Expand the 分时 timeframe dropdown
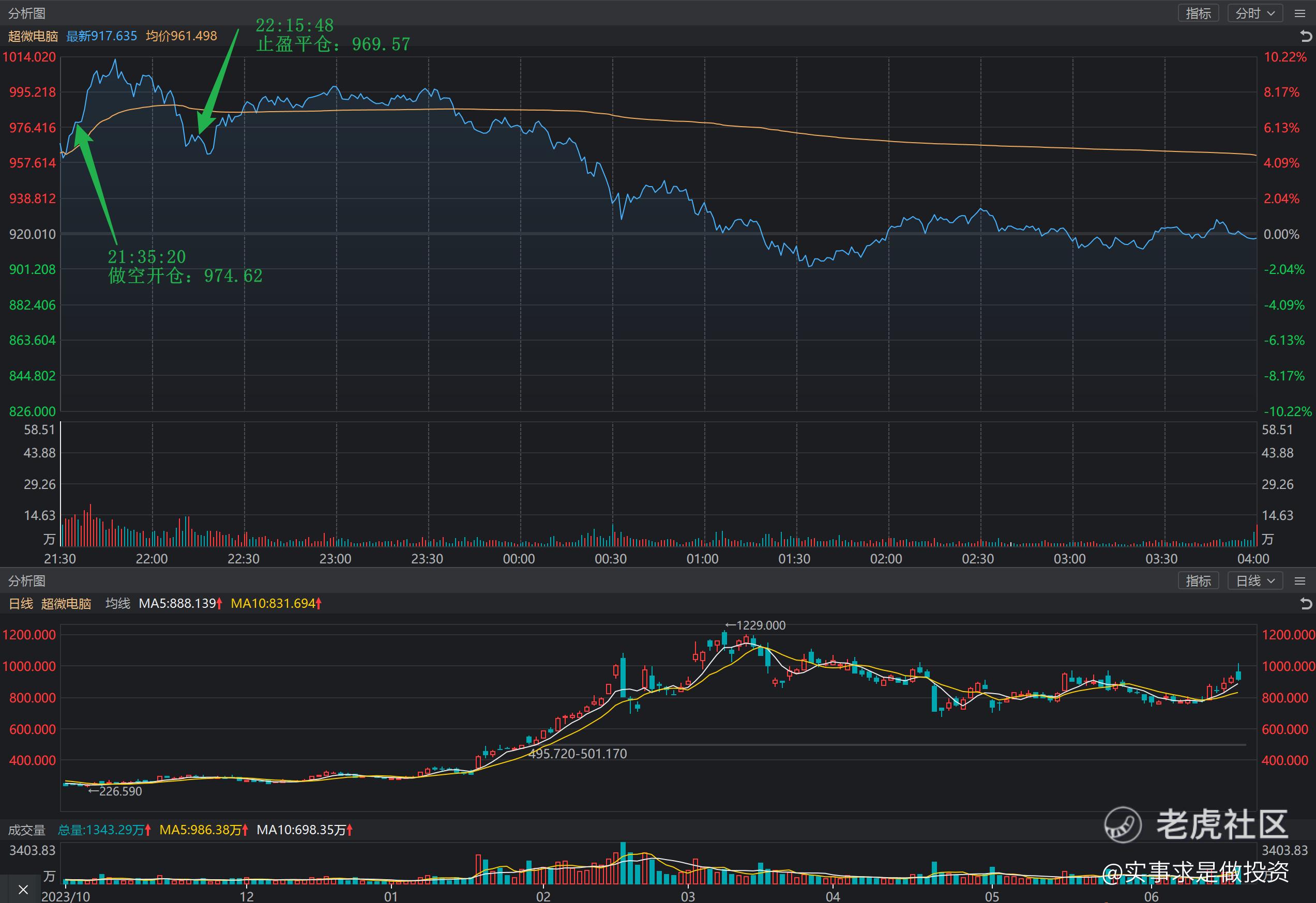 [1255, 13]
